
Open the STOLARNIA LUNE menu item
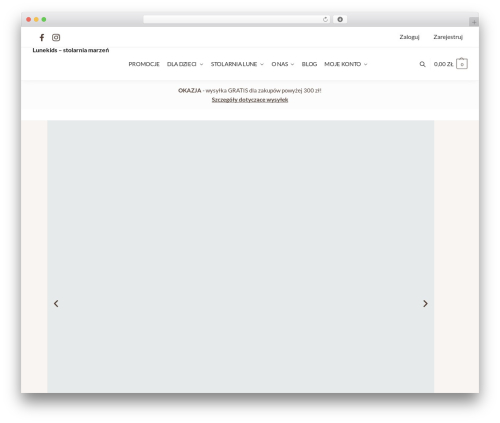click(234, 64)
